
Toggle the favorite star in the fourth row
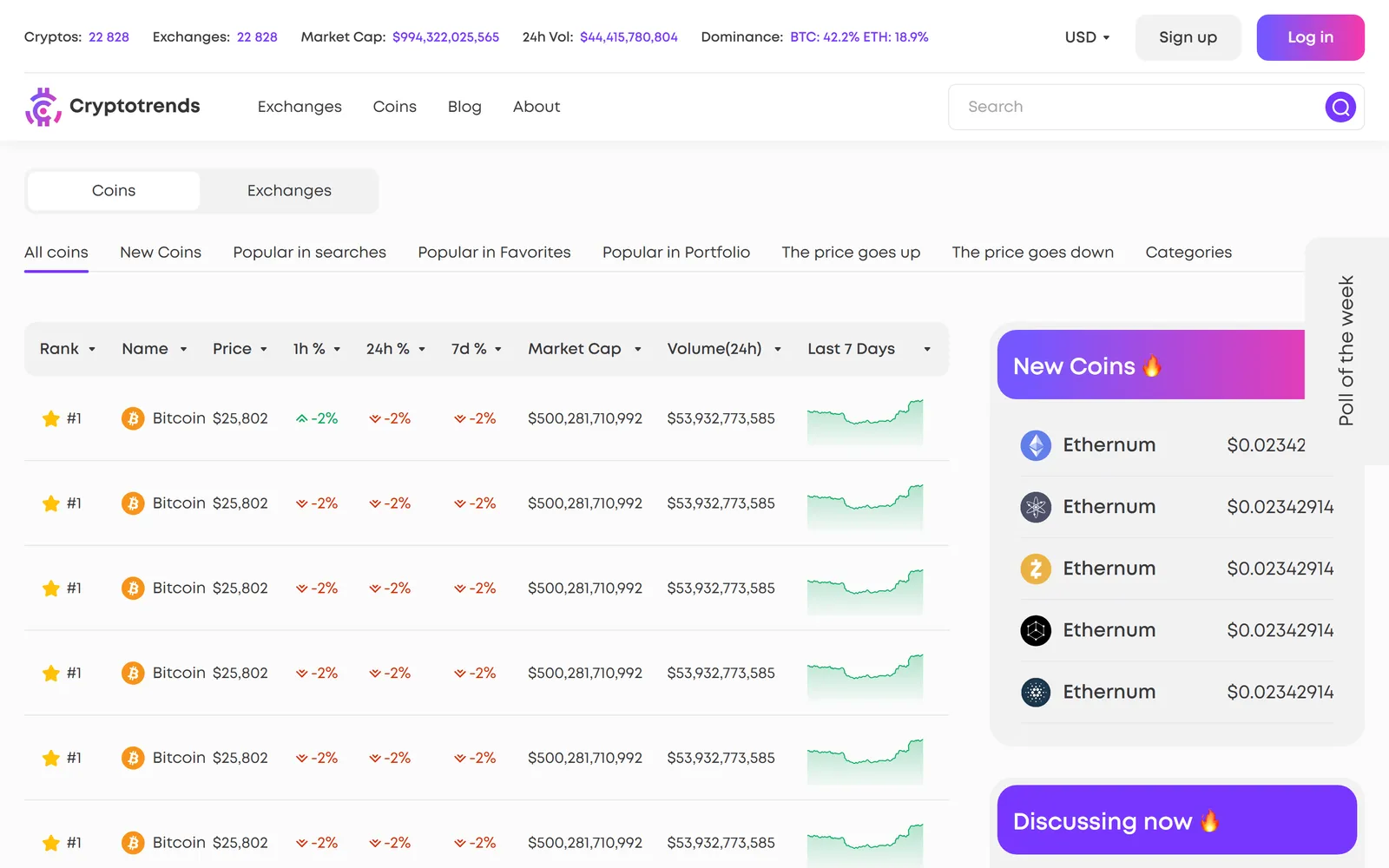point(51,674)
